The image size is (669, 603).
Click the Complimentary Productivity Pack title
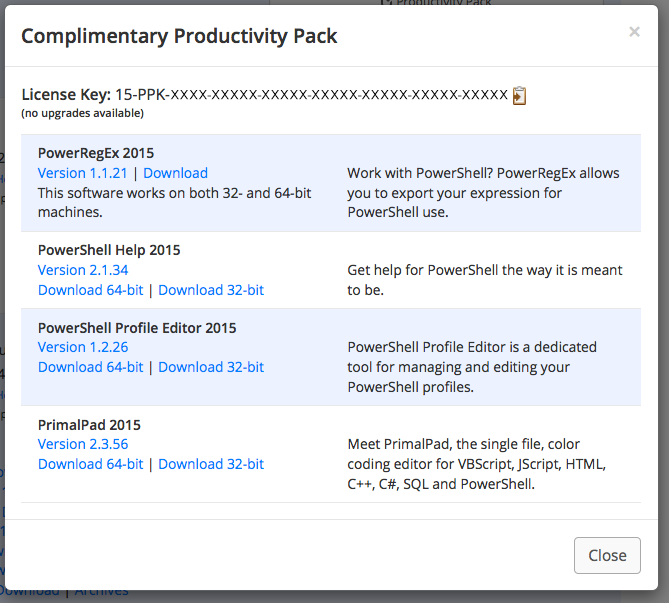point(179,36)
